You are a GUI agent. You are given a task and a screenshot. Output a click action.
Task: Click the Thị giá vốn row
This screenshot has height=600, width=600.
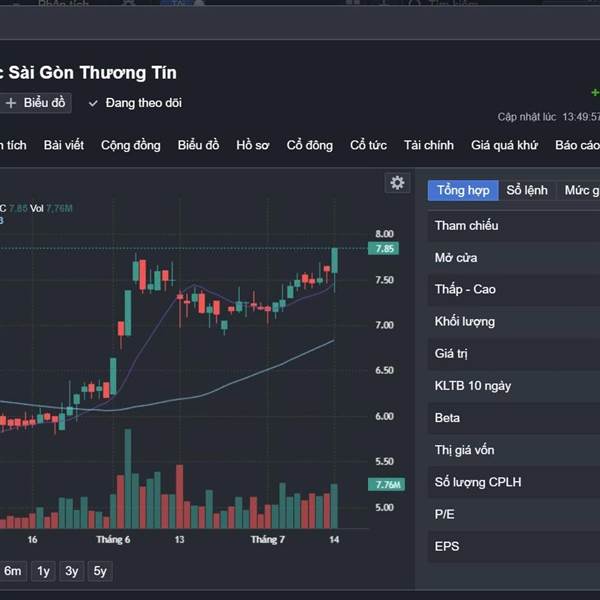(x=514, y=450)
